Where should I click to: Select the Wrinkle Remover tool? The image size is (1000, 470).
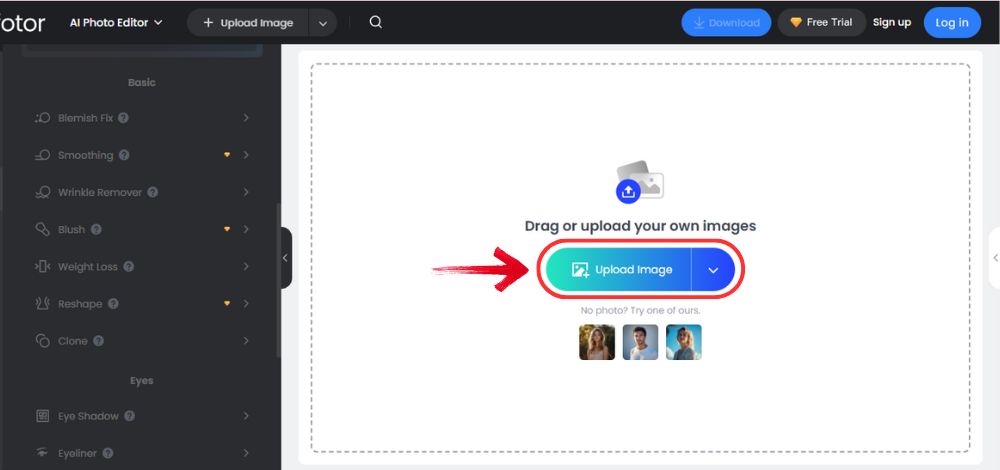[x=98, y=192]
